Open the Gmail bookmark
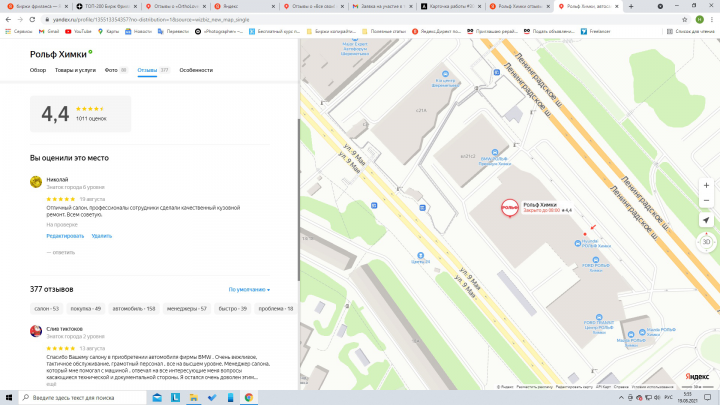Viewport: 720px width, 405px height. pos(49,32)
